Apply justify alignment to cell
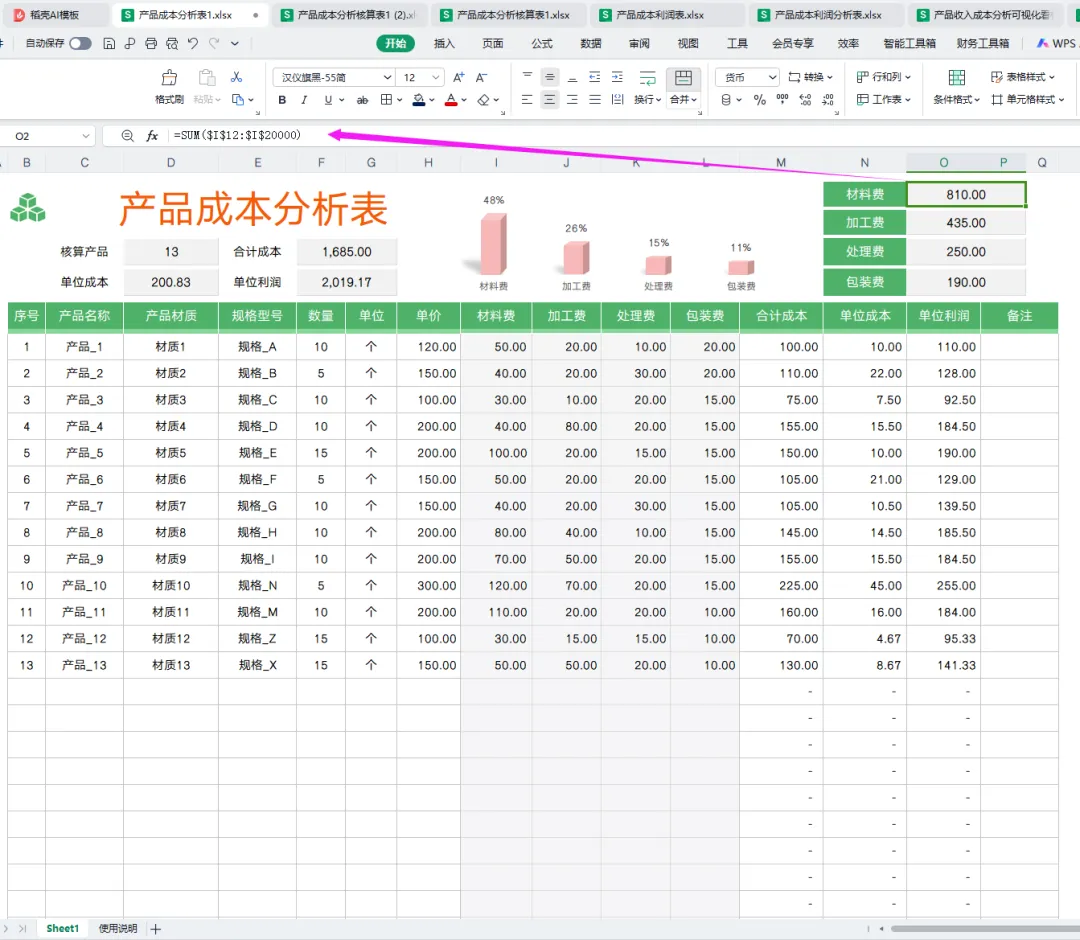Image resolution: width=1080 pixels, height=940 pixels. coord(595,100)
